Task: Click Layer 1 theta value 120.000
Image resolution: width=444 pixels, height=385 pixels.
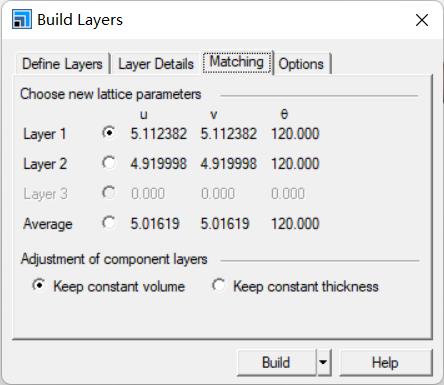Action: point(295,134)
